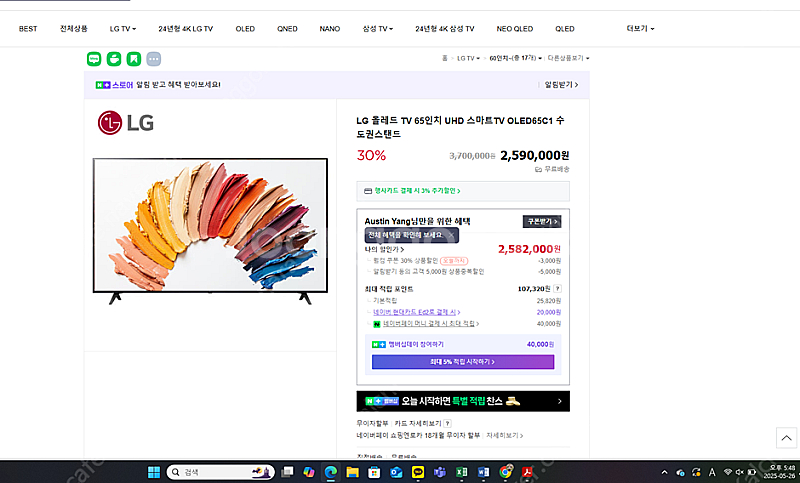Image resolution: width=800 pixels, height=483 pixels.
Task: Click 자세히보기 next to 무이자 할부
Action: click(x=505, y=436)
